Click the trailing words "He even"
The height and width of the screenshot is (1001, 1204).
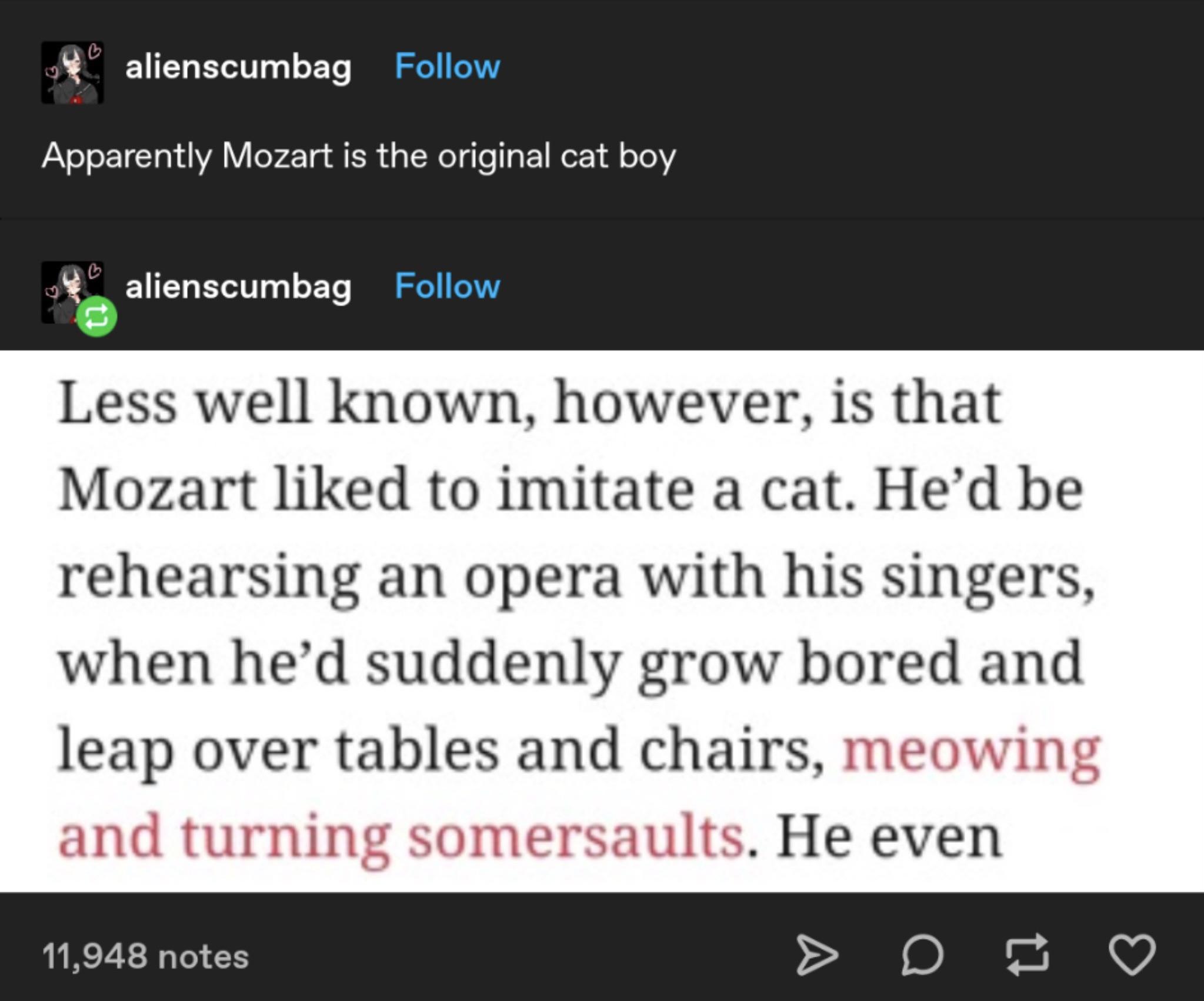[888, 837]
